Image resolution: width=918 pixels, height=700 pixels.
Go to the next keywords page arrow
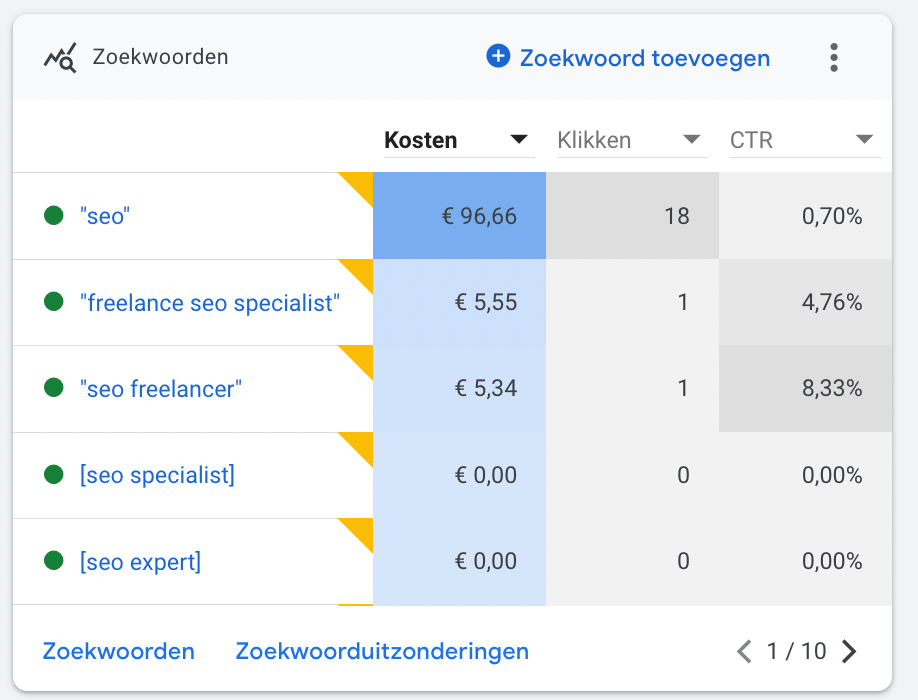click(x=849, y=651)
